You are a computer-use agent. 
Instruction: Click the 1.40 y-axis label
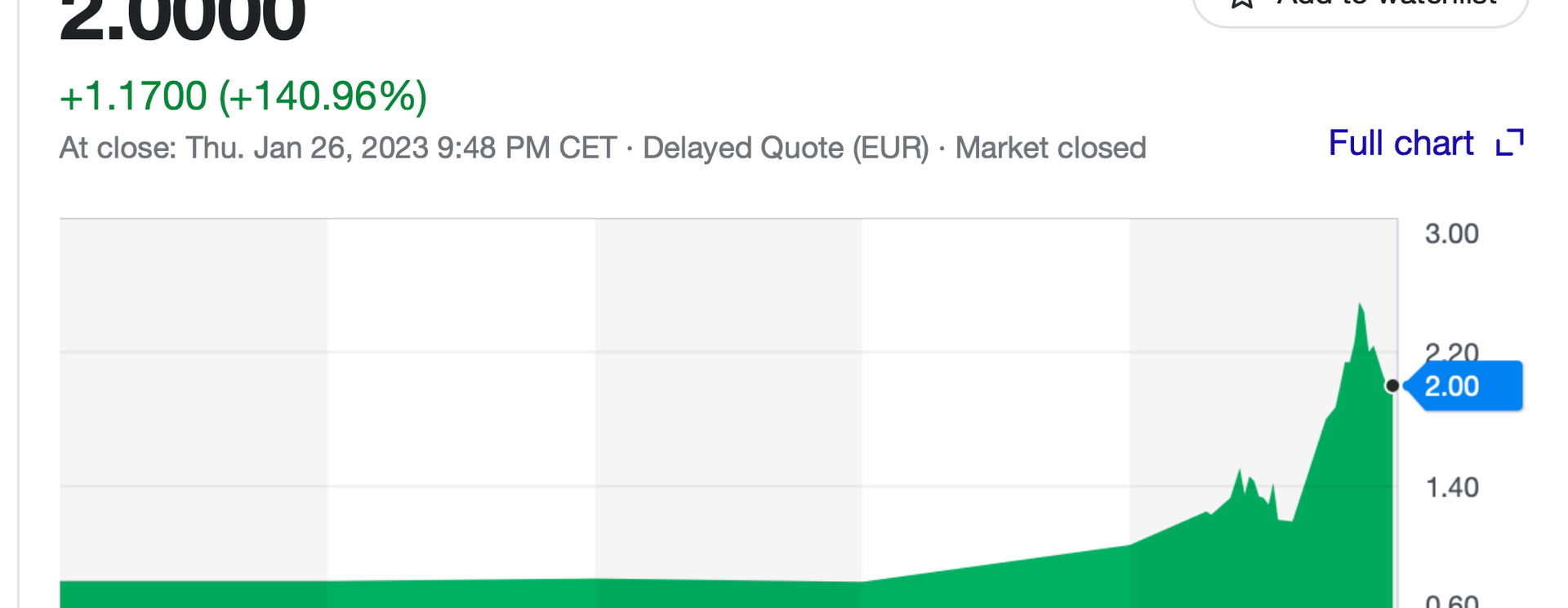(x=1451, y=488)
